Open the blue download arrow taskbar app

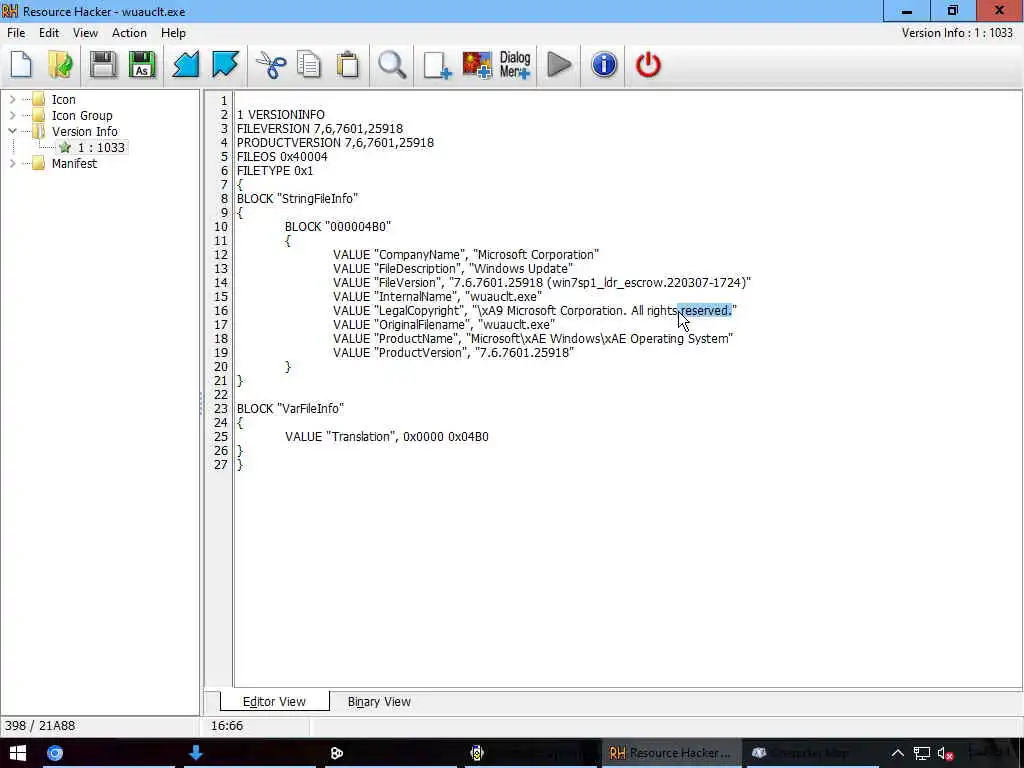pyautogui.click(x=195, y=753)
